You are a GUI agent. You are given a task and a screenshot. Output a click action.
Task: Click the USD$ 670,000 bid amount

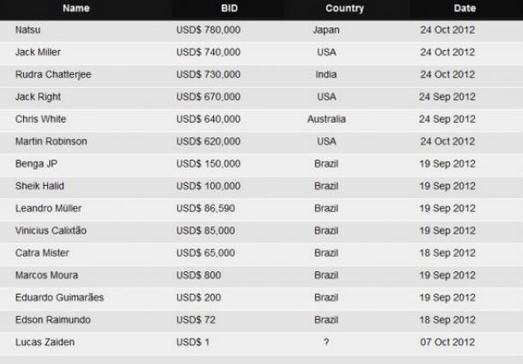click(208, 97)
